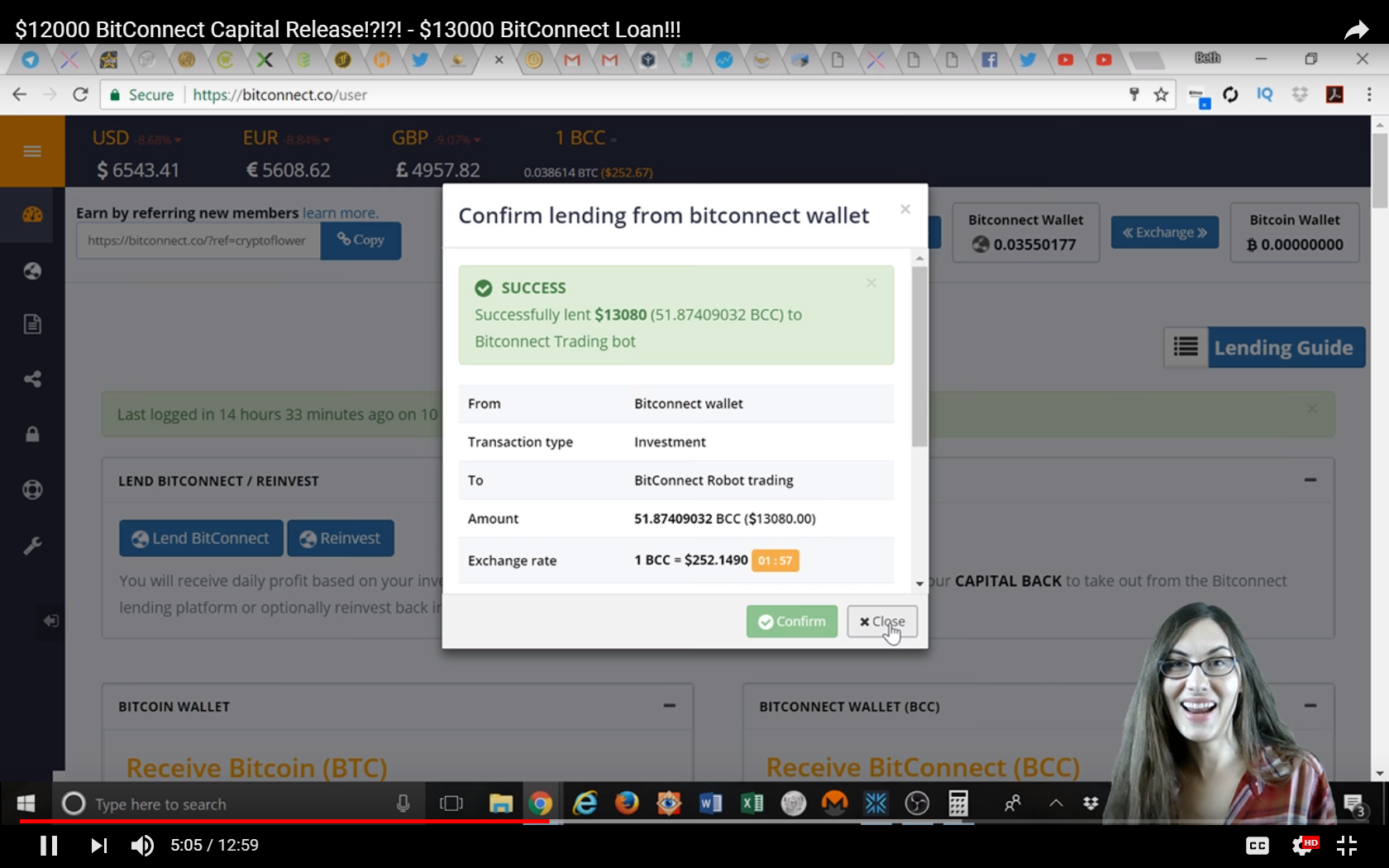Image resolution: width=1389 pixels, height=868 pixels.
Task: Skip to next video
Action: [x=98, y=845]
